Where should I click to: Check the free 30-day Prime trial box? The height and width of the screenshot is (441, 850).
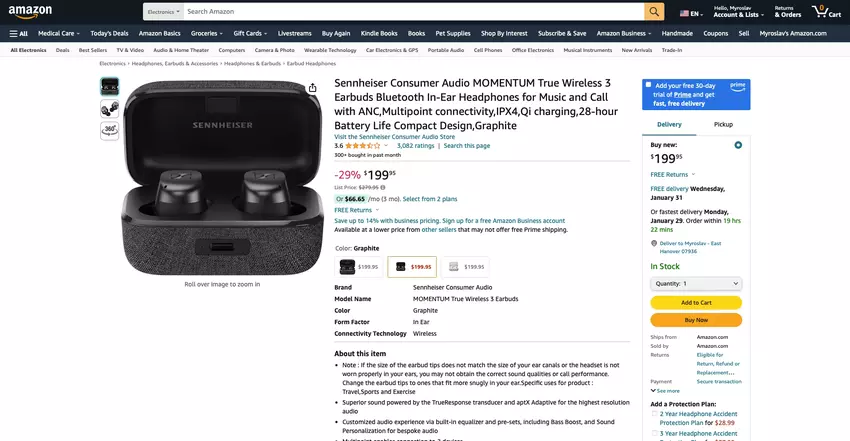coord(648,85)
